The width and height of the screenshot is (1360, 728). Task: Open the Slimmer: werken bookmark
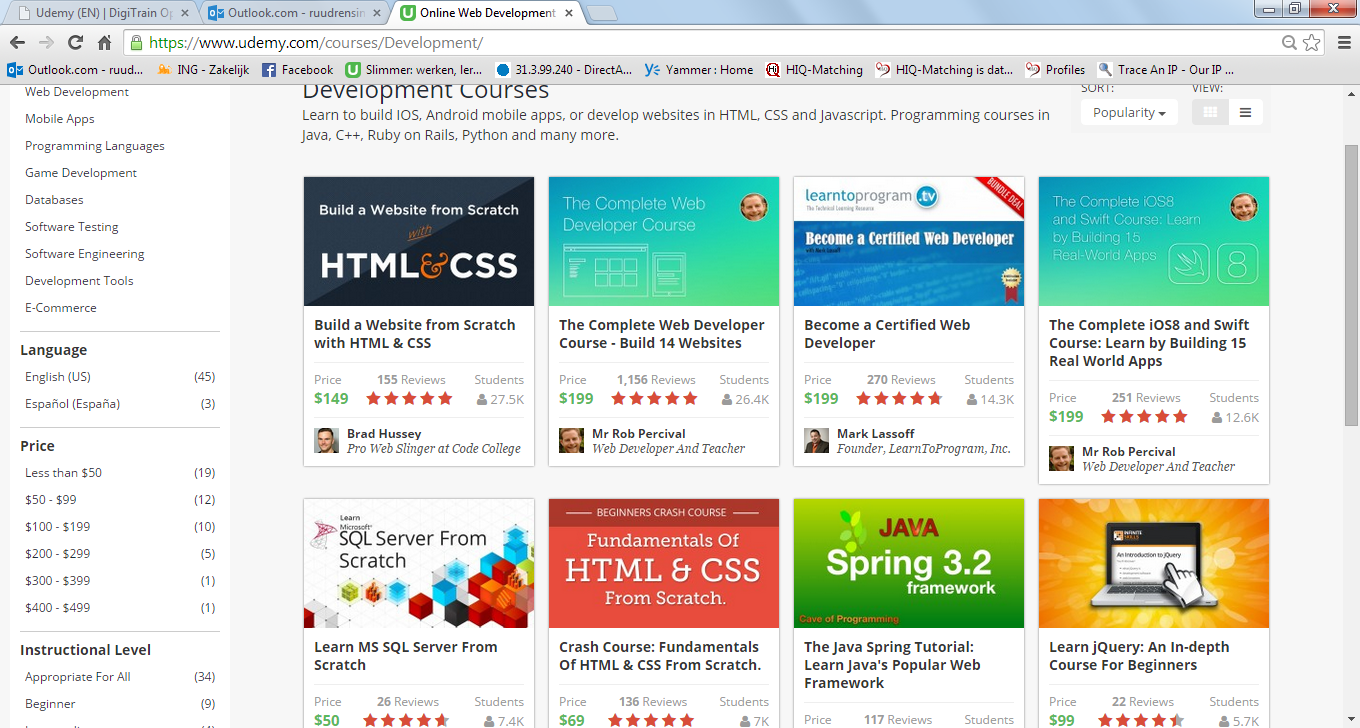pos(414,70)
